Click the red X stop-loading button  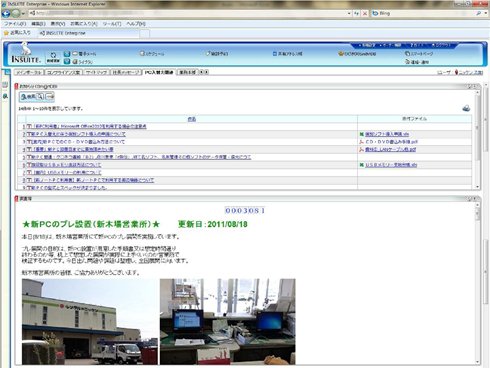point(364,13)
